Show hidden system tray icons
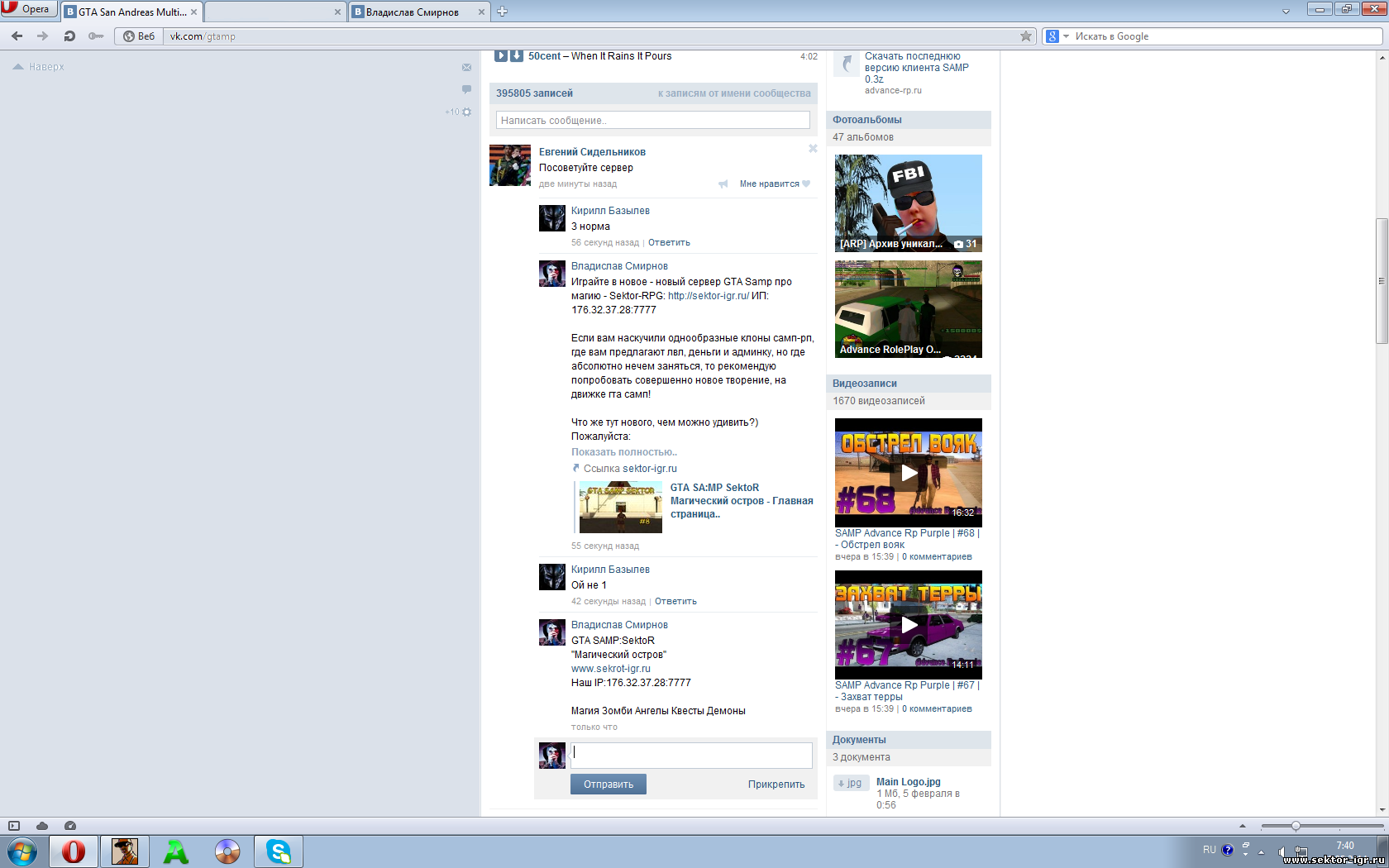This screenshot has width=1389, height=868. point(1261,851)
